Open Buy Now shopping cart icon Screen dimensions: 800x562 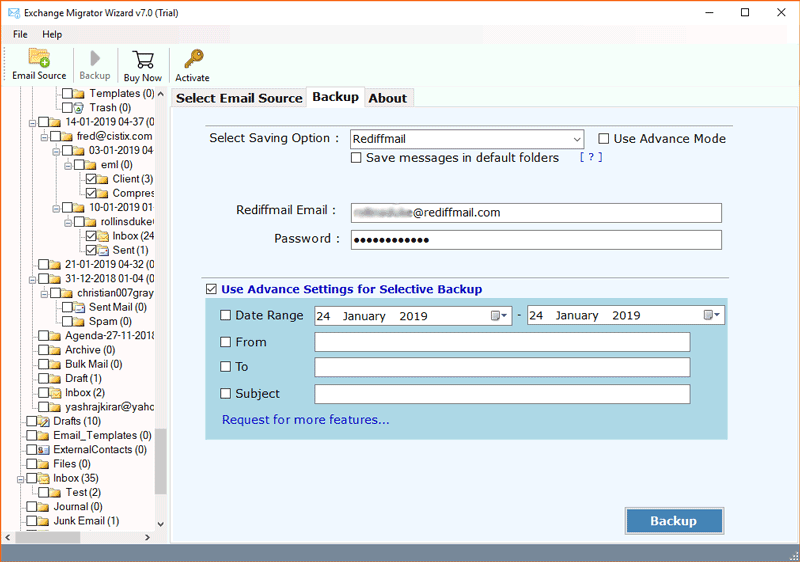[143, 59]
